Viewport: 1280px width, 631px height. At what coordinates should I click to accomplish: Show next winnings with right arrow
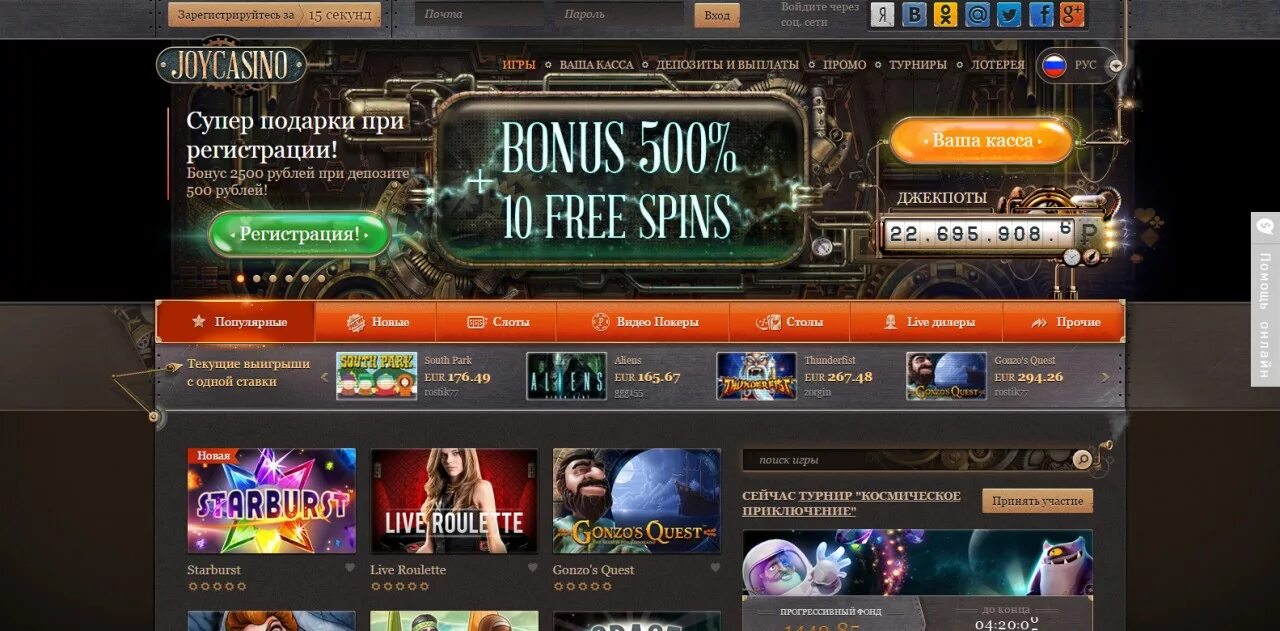pos(1105,377)
